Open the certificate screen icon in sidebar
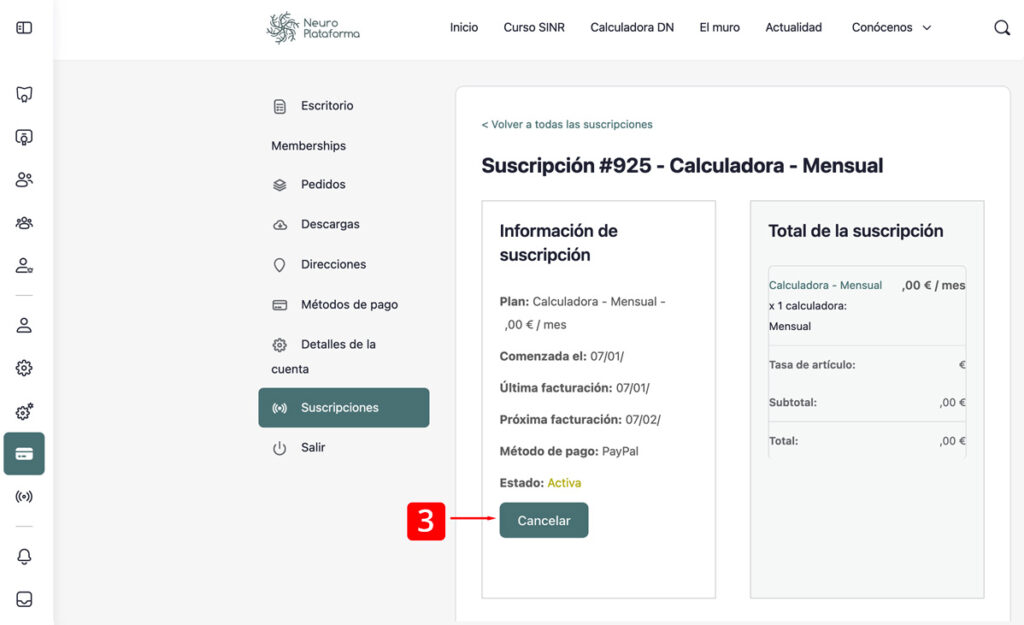Screen dimensions: 1024x625 [x=24, y=137]
